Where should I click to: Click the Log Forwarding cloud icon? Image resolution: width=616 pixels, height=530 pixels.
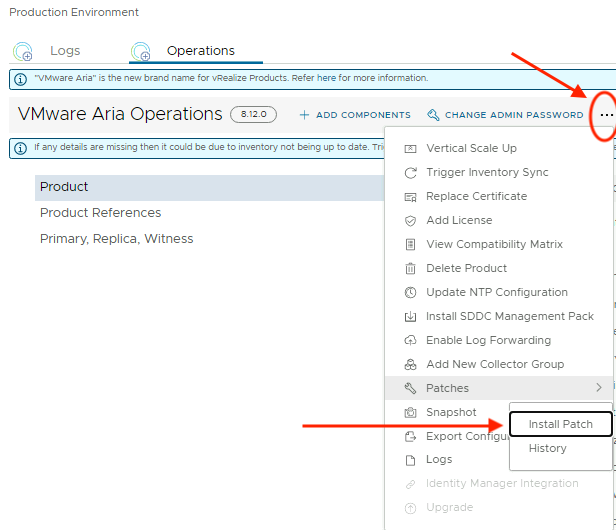pos(410,340)
